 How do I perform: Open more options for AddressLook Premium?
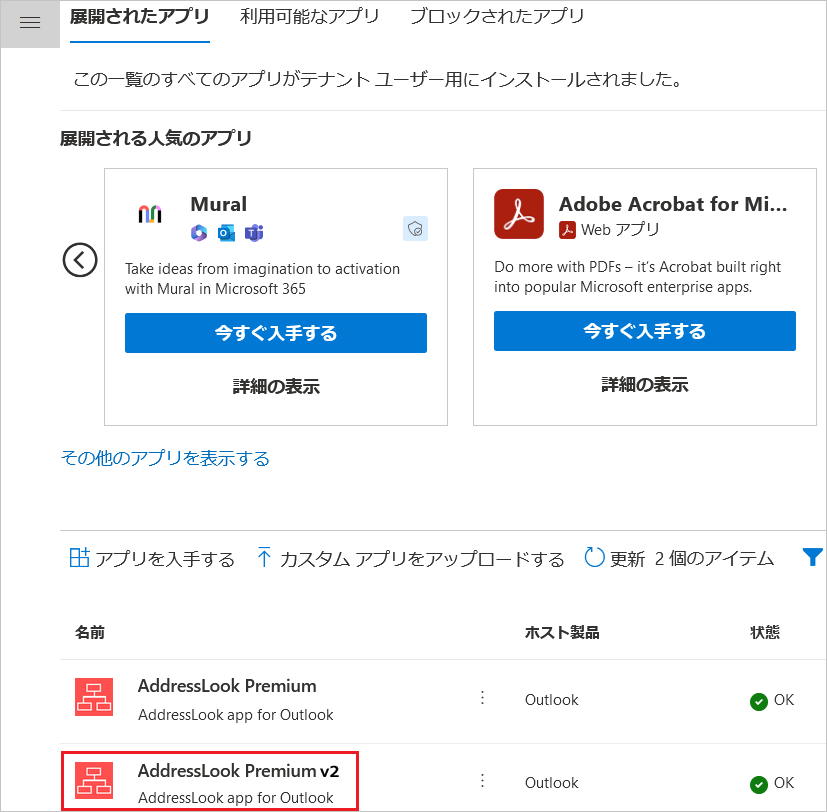tap(482, 698)
